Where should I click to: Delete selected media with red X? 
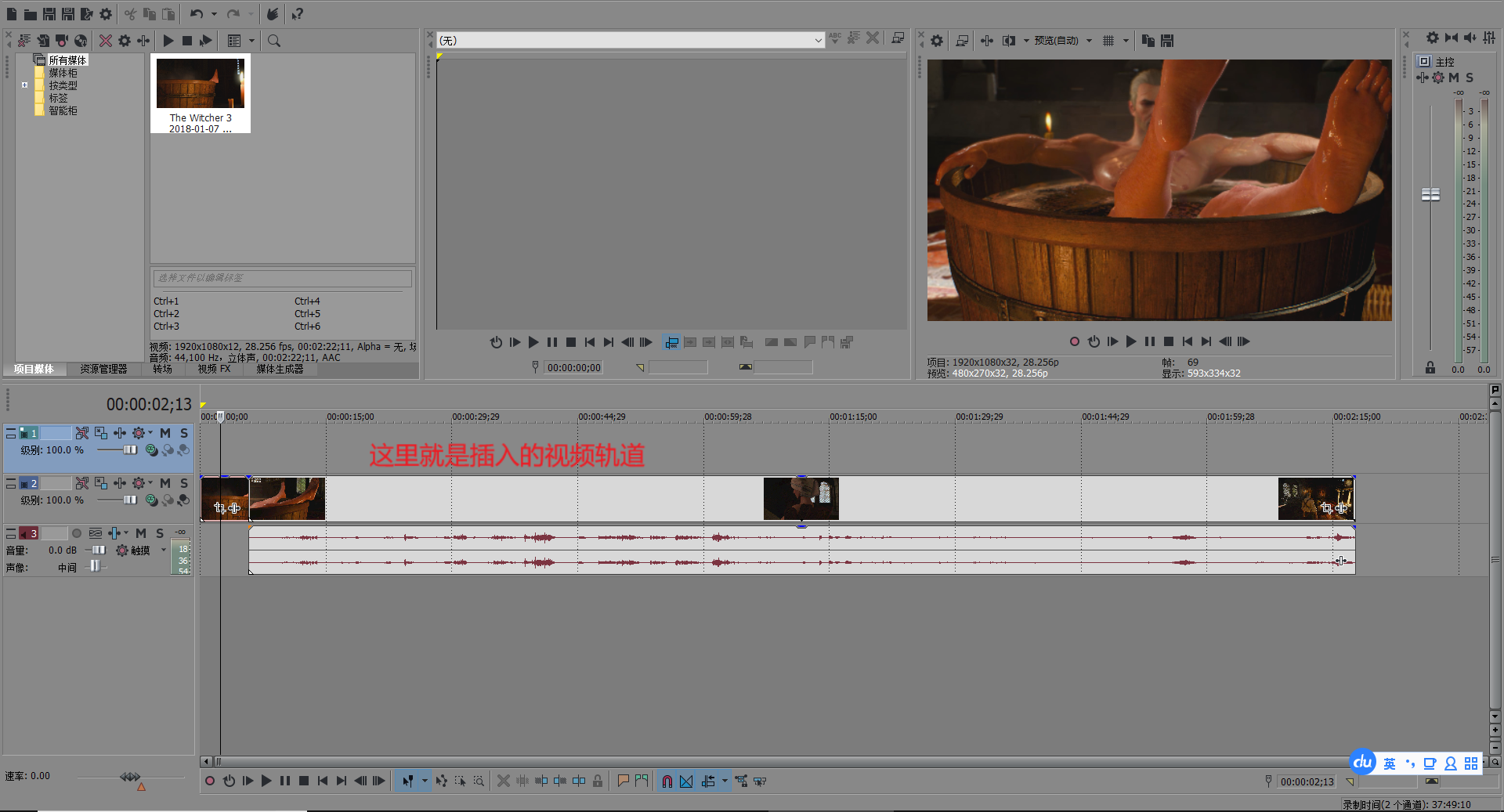[106, 41]
